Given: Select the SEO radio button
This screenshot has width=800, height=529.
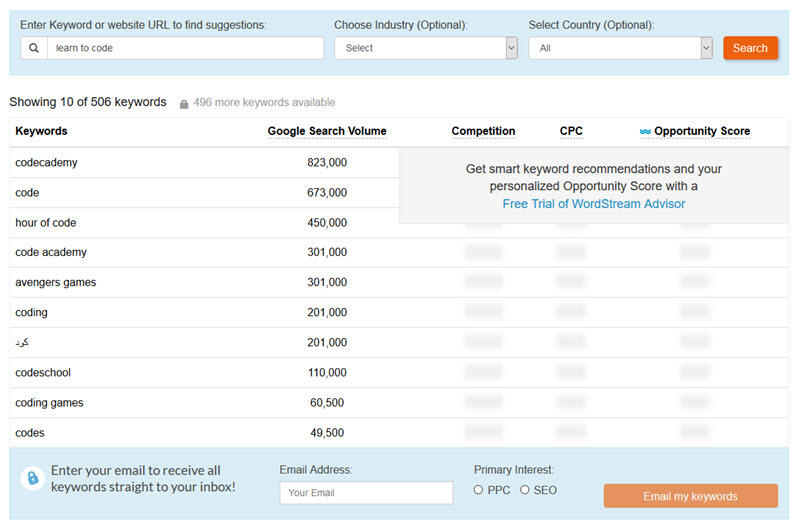Looking at the screenshot, I should click(524, 490).
